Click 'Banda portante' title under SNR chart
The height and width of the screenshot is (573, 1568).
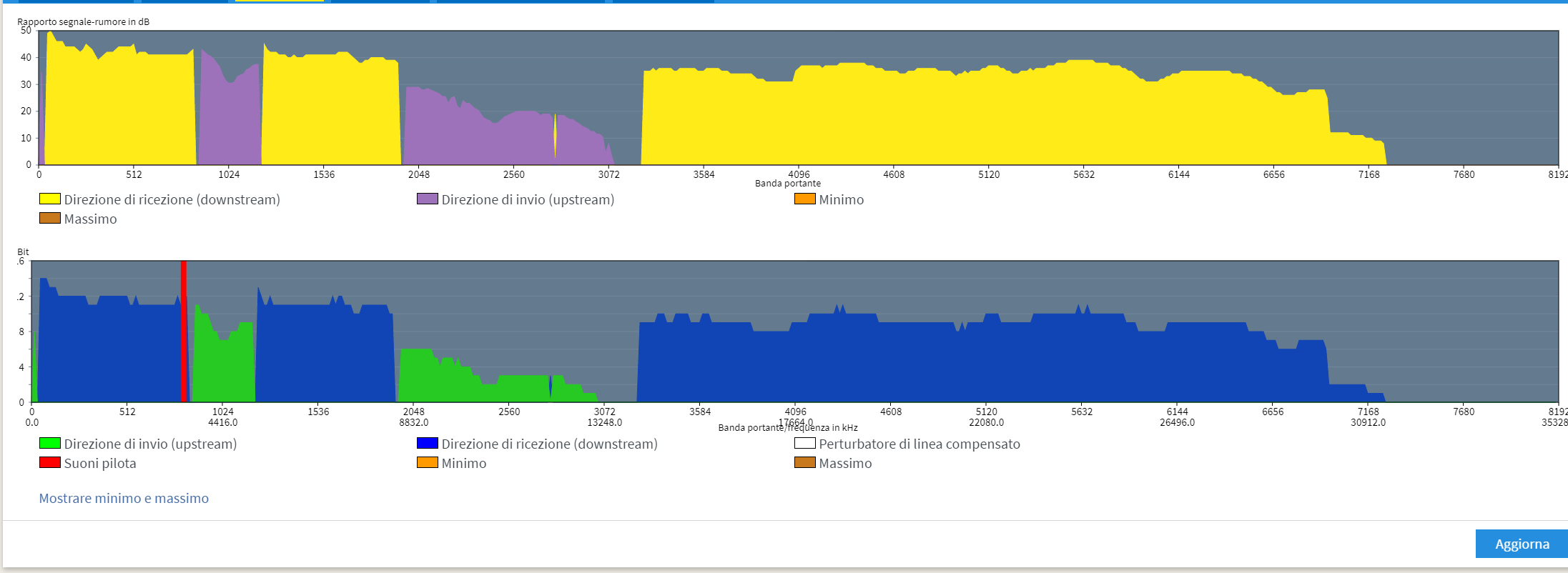tap(788, 184)
